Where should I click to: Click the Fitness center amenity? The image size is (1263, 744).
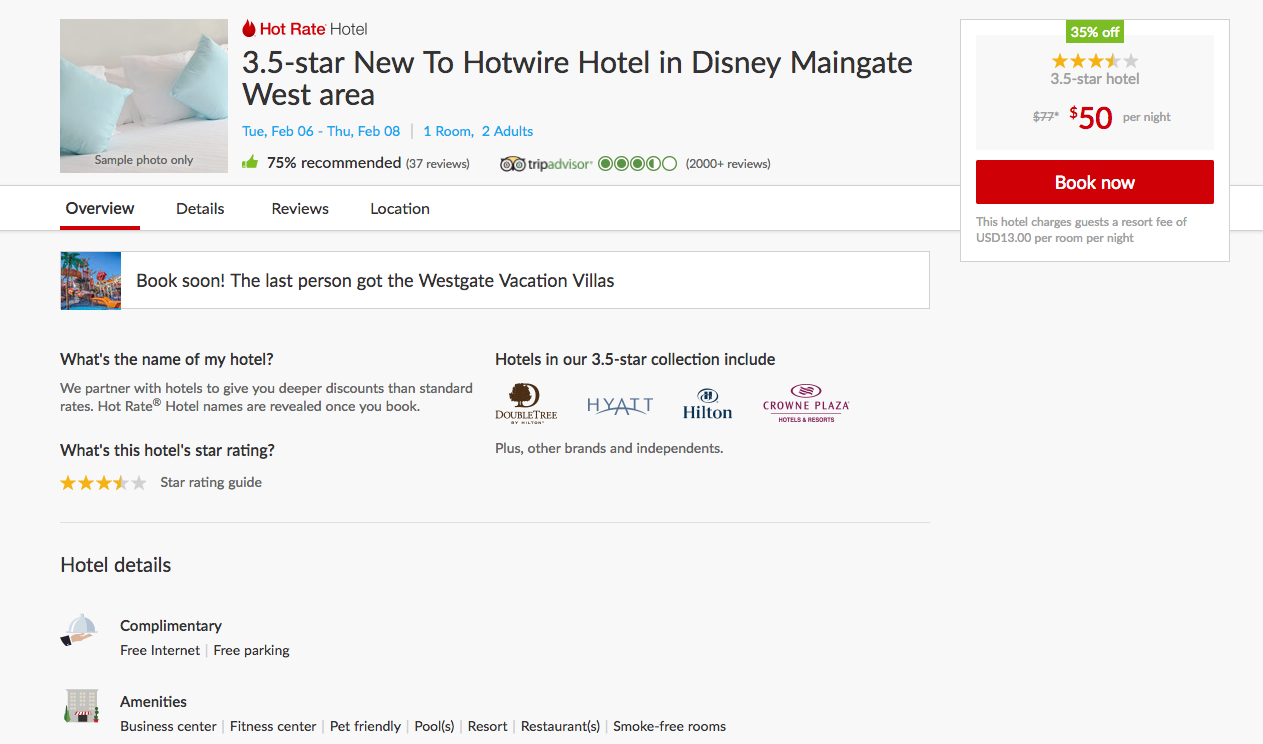click(x=273, y=726)
